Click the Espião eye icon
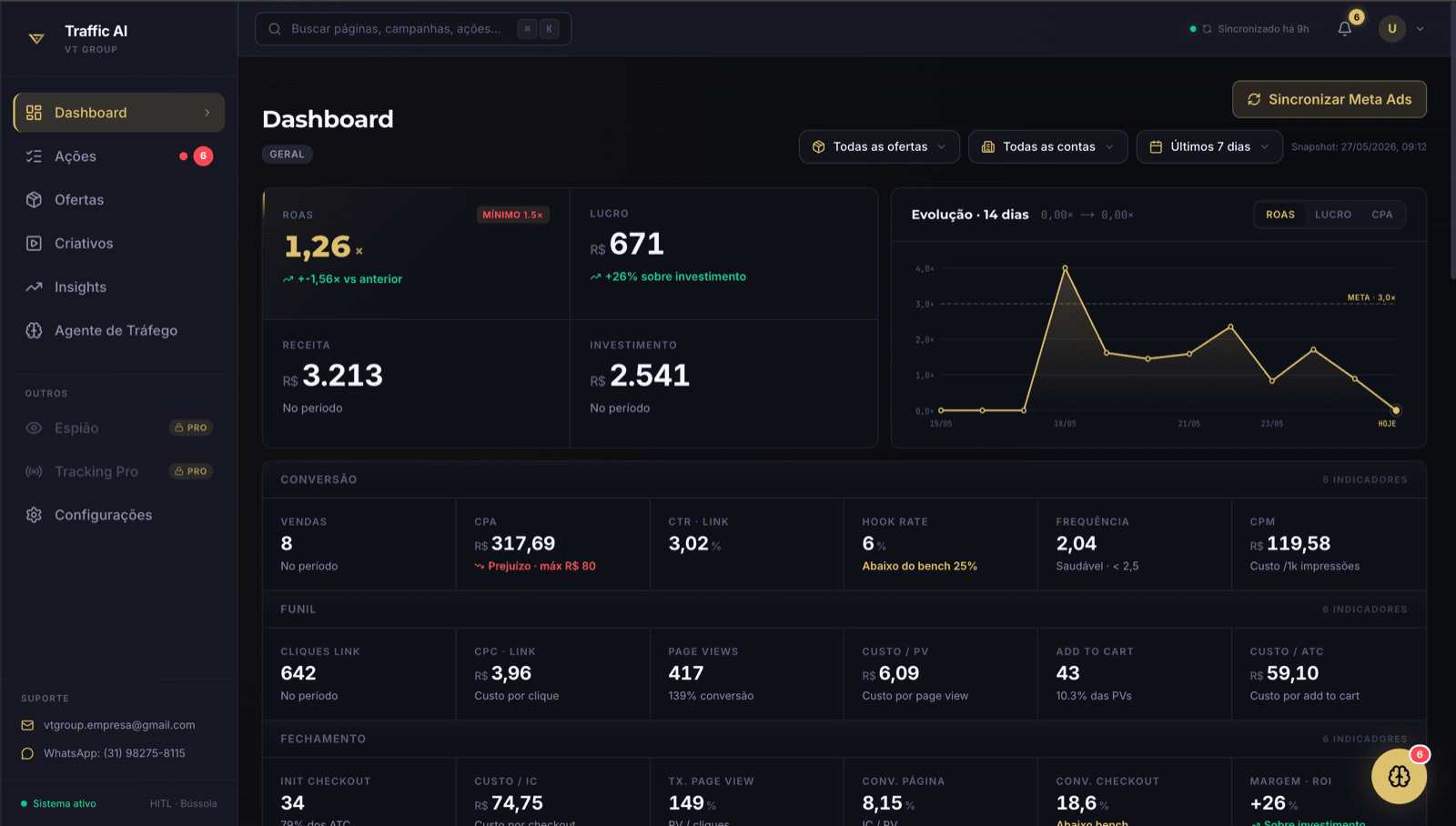Screen dimensions: 1456x826 (x=34, y=428)
